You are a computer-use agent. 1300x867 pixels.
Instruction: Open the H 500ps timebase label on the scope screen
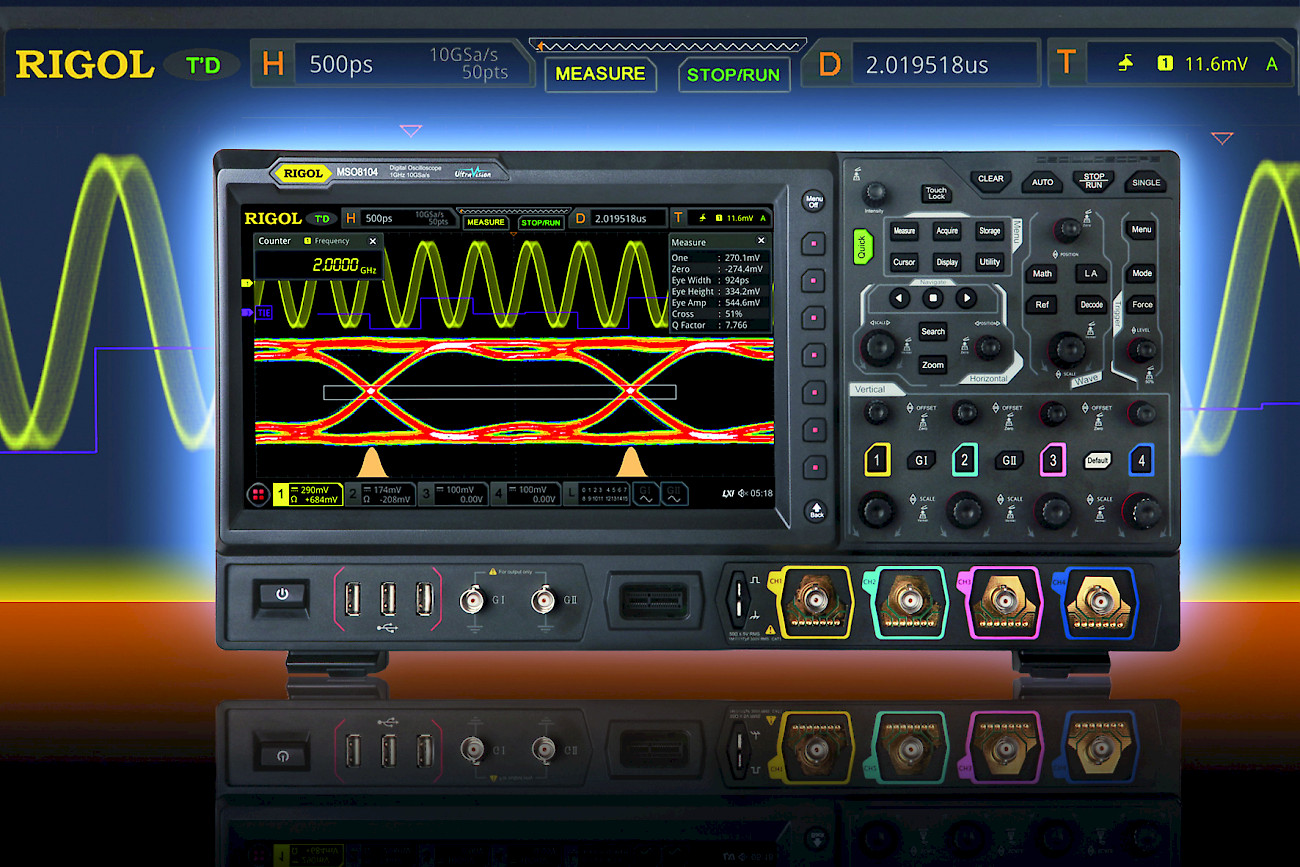[398, 218]
